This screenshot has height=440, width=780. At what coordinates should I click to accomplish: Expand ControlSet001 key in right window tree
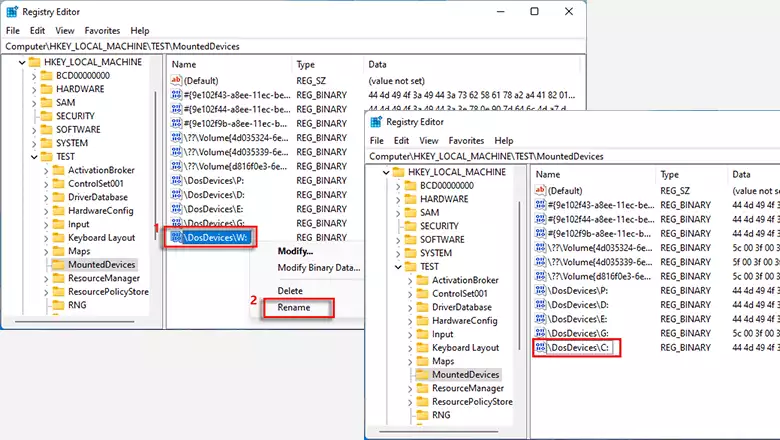pyautogui.click(x=410, y=294)
